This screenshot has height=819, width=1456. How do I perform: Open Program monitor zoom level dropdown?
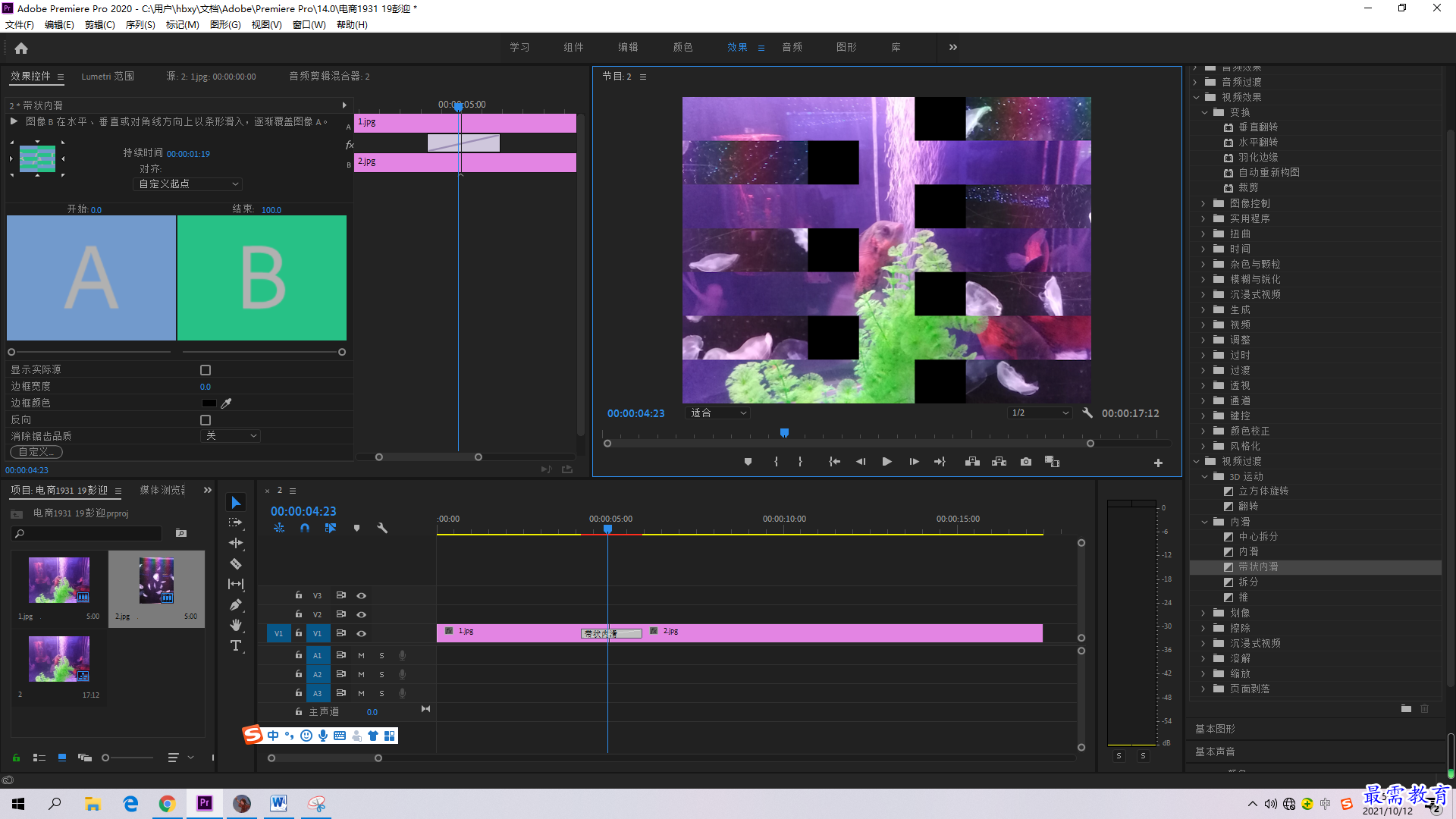[x=718, y=413]
